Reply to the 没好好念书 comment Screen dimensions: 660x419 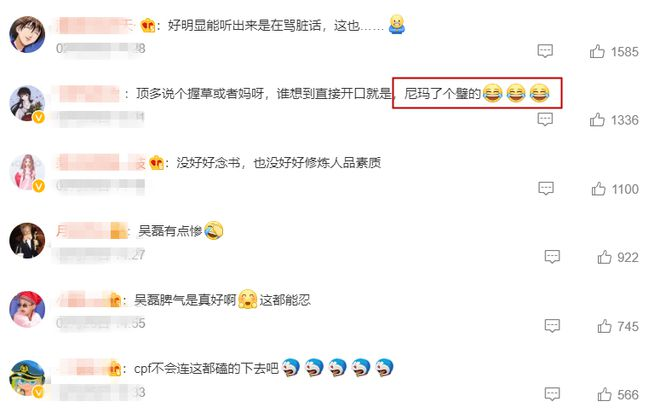click(546, 188)
